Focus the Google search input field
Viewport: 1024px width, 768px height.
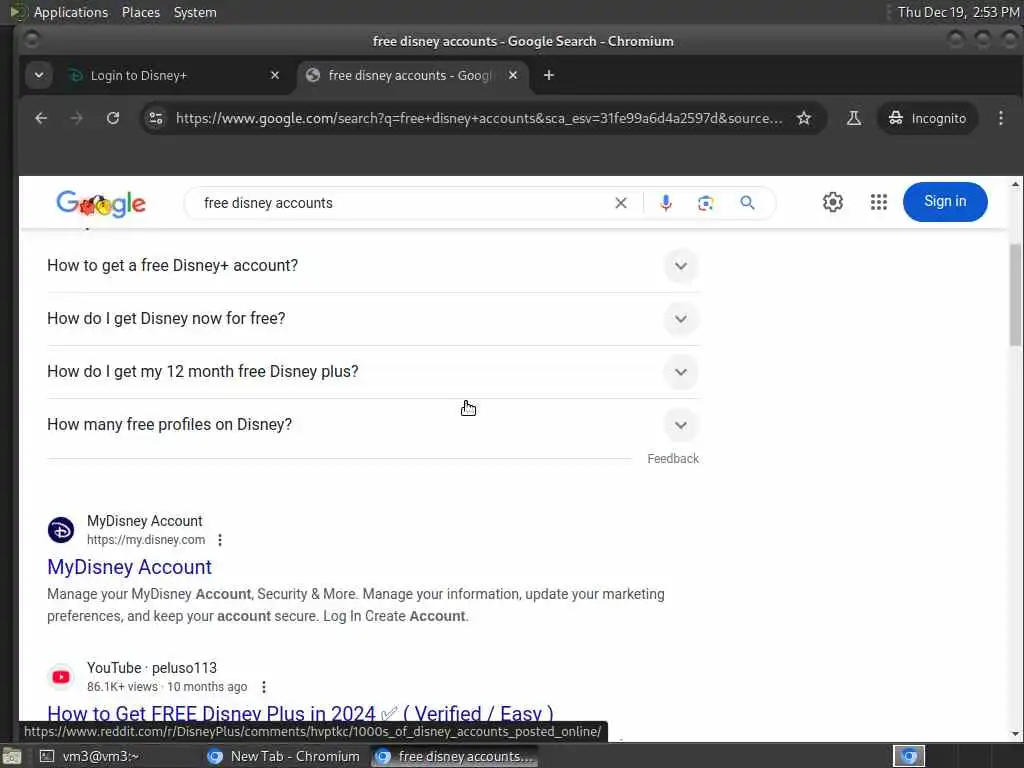click(x=405, y=203)
